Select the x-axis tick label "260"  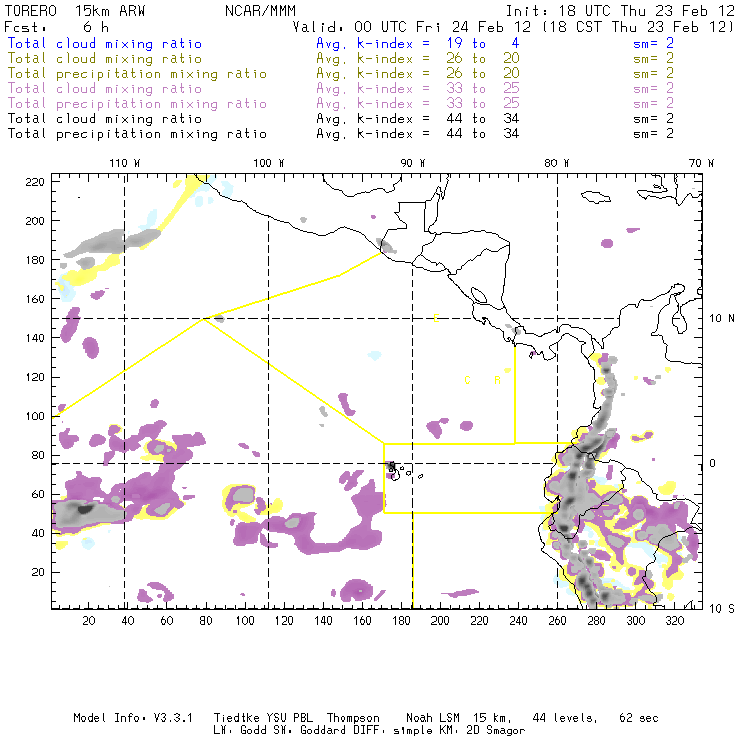coord(557,621)
